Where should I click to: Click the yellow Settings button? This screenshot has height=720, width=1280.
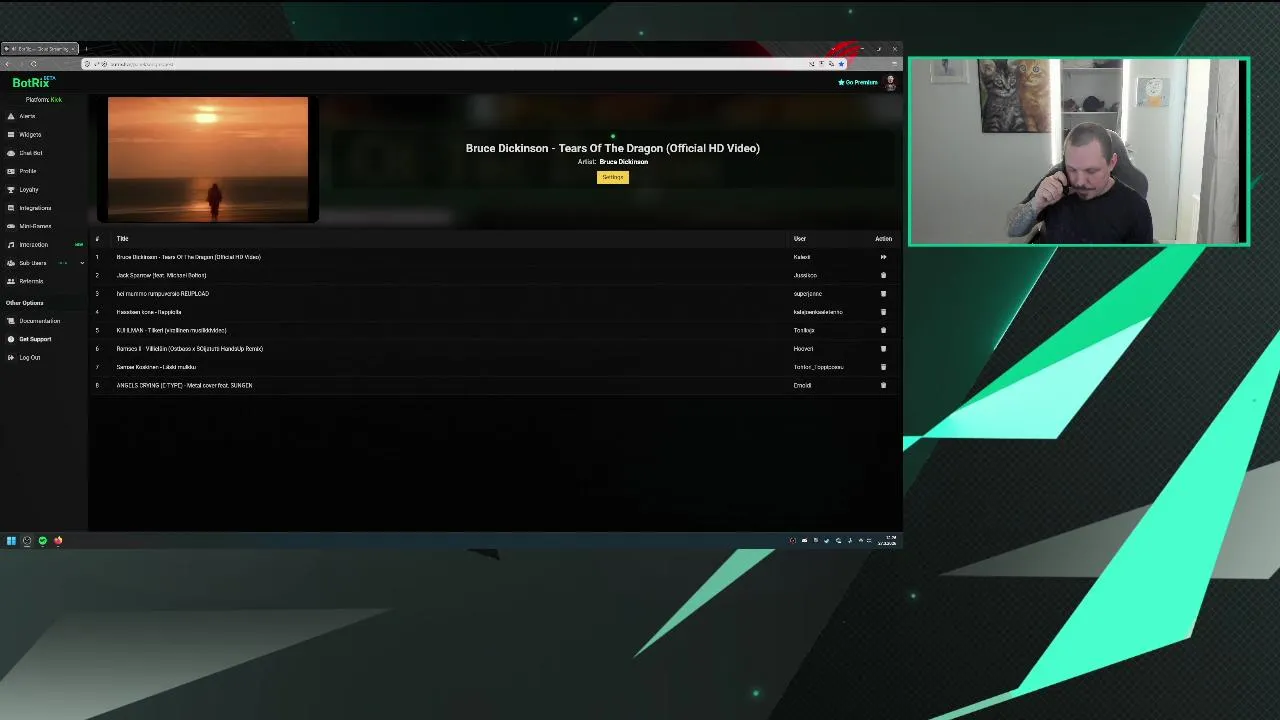(613, 177)
